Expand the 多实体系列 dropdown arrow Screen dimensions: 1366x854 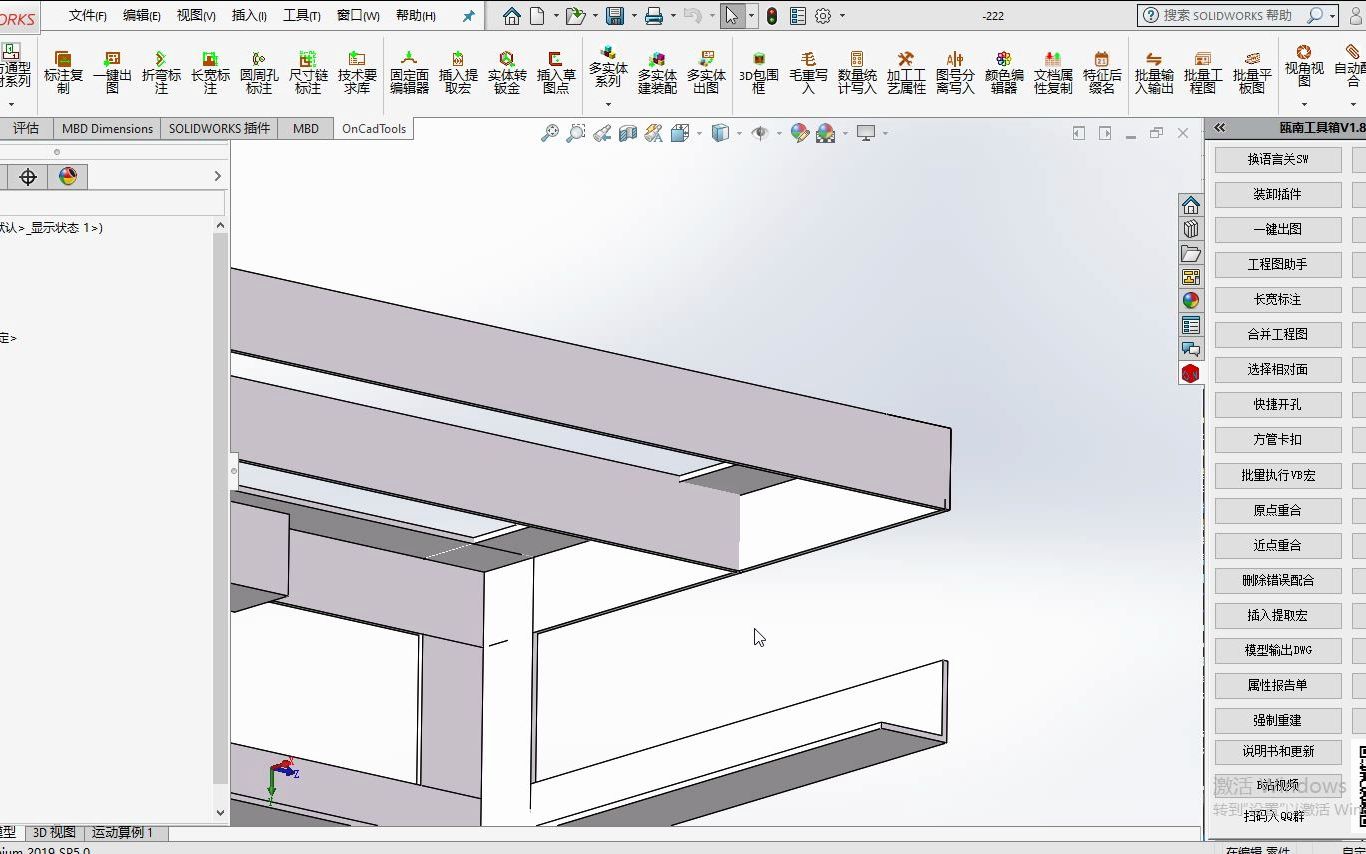608,104
